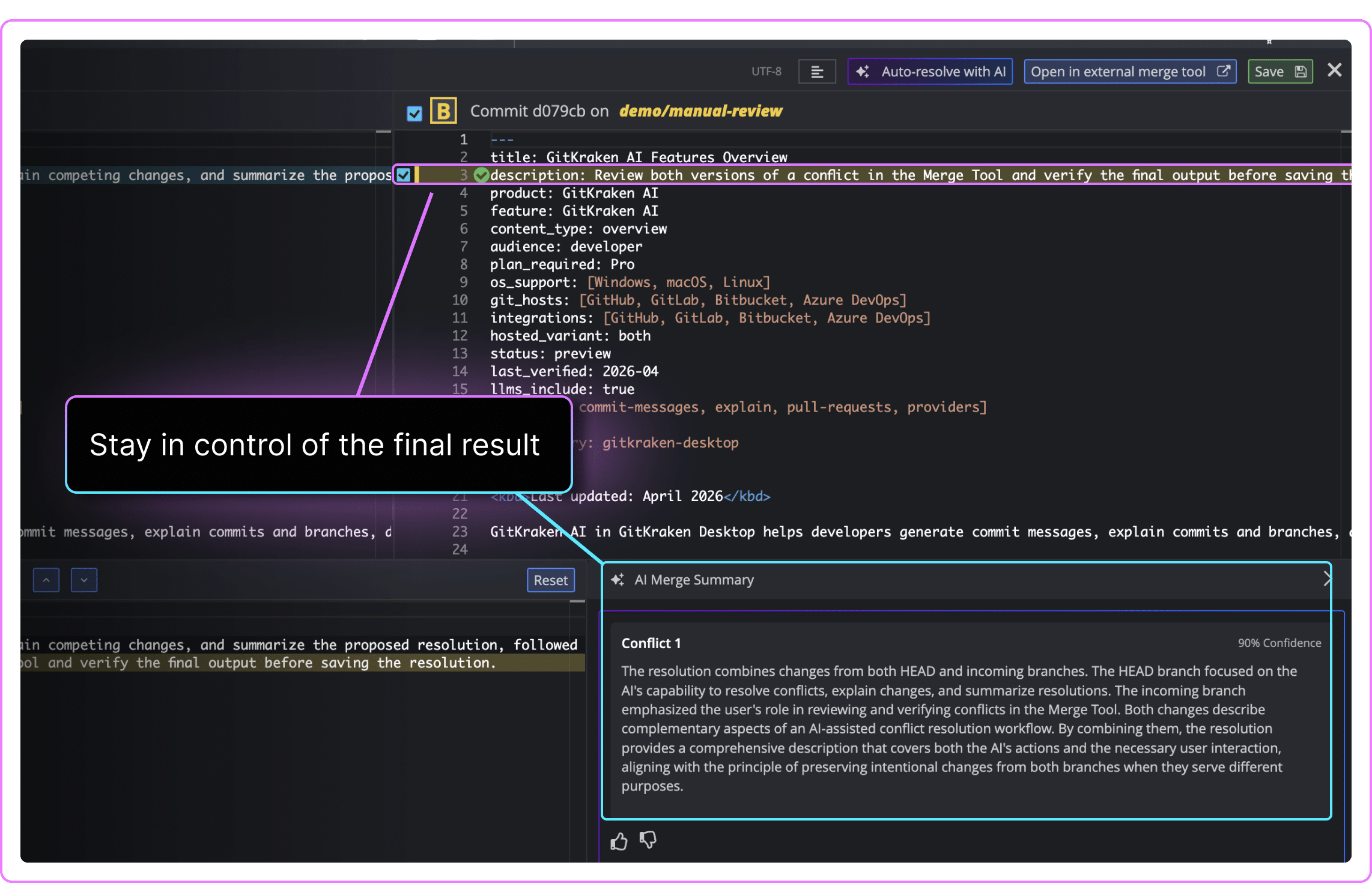Viewport: 1372px width, 883px height.
Task: Open file in external merge tool
Action: 1129,71
